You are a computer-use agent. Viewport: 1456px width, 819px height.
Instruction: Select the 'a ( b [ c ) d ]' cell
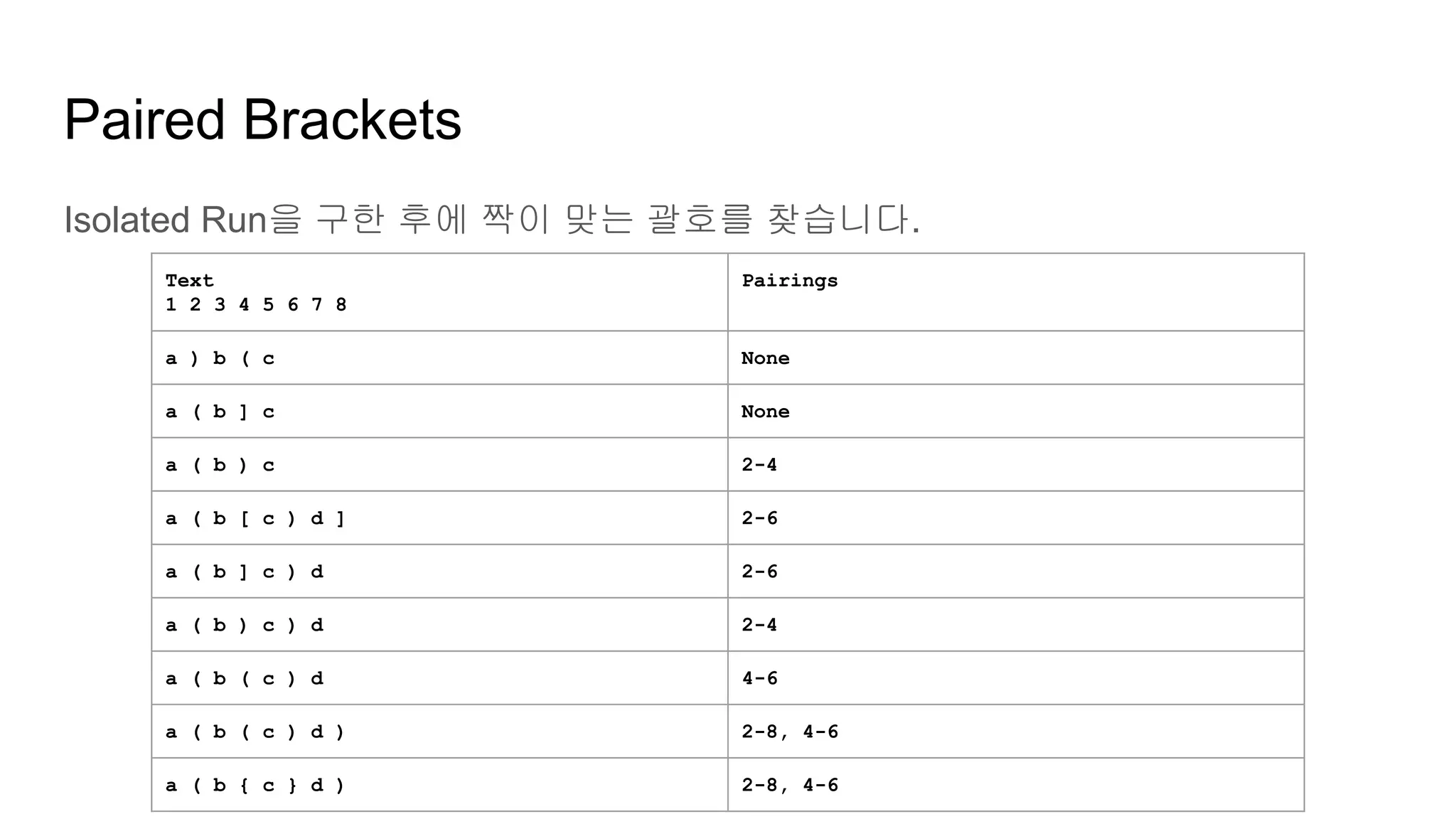[255, 518]
